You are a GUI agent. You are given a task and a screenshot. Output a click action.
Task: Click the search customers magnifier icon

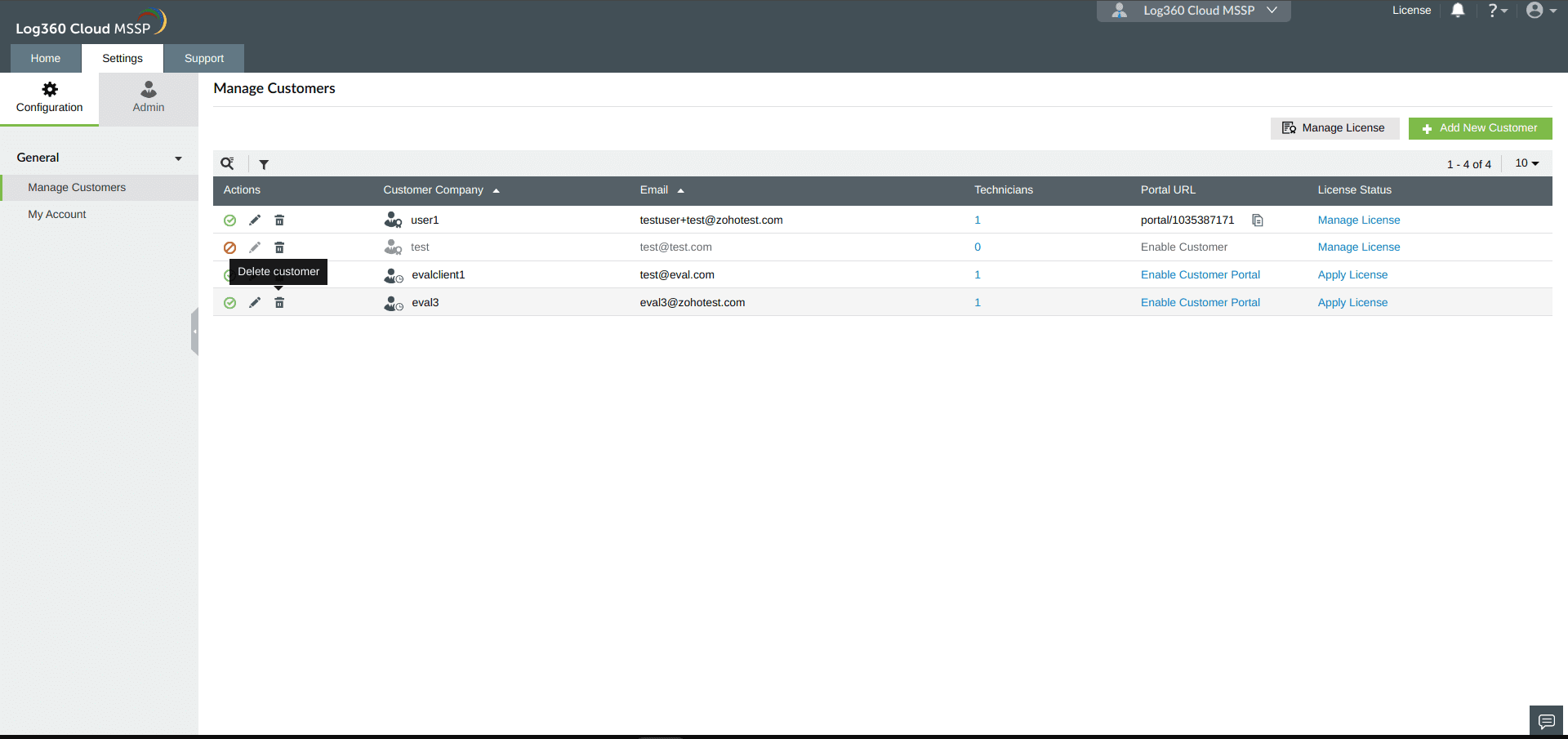(x=228, y=163)
